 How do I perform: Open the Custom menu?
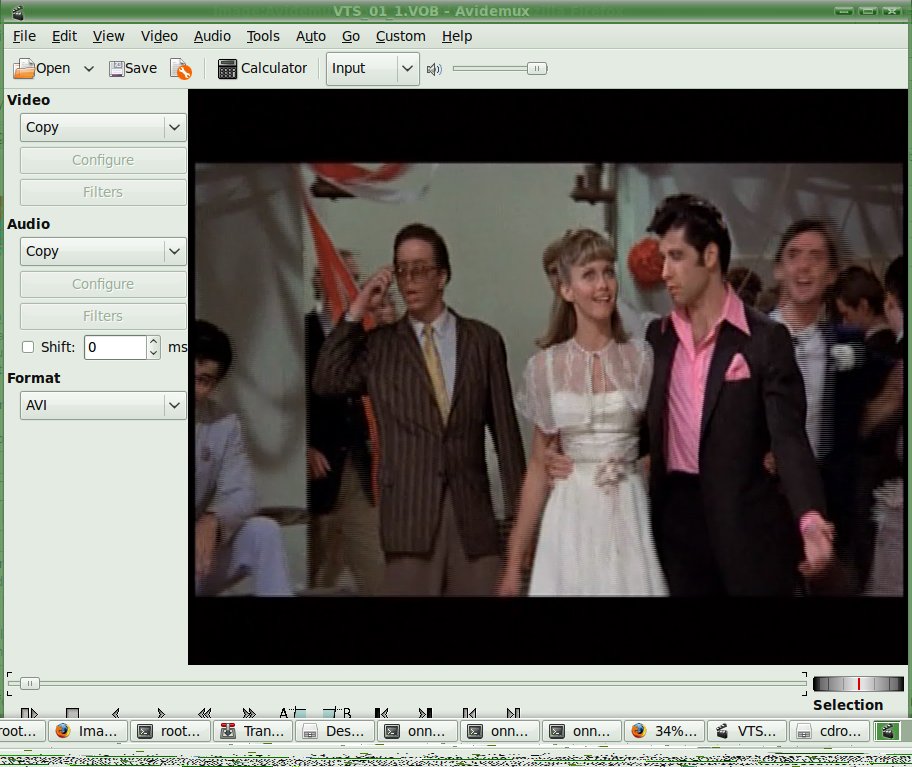pyautogui.click(x=400, y=36)
